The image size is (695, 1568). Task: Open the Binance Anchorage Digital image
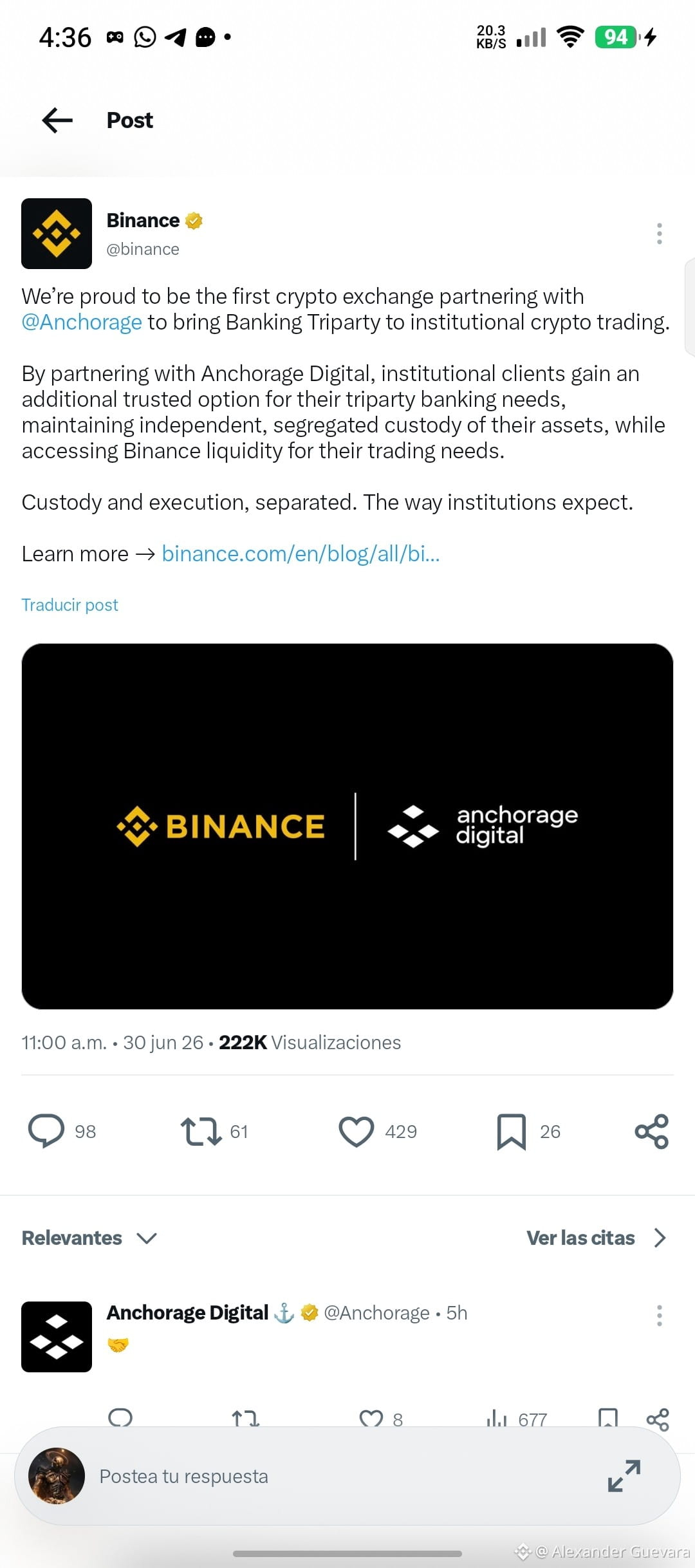pyautogui.click(x=347, y=826)
